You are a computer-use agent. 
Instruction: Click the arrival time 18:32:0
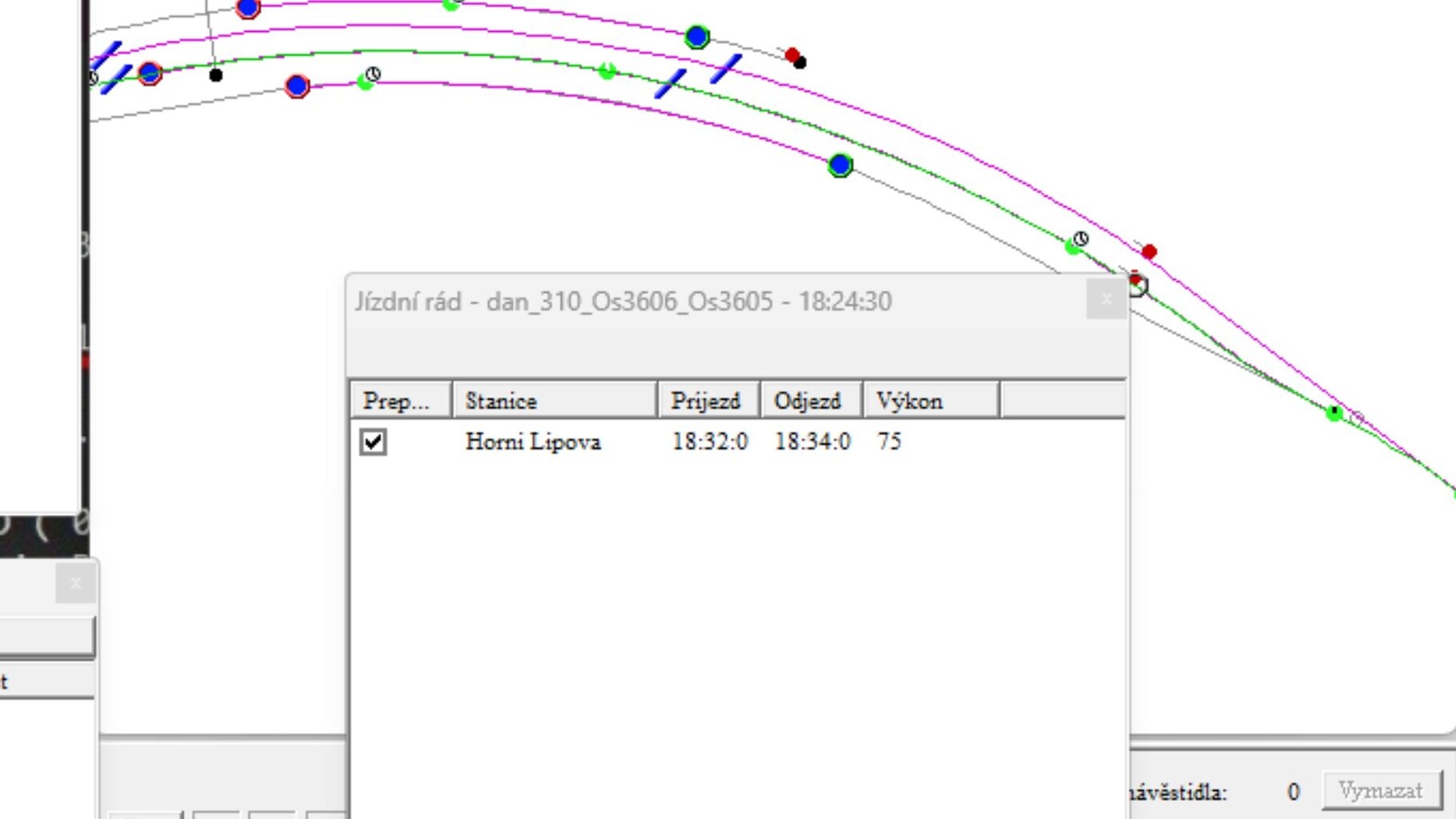point(709,441)
